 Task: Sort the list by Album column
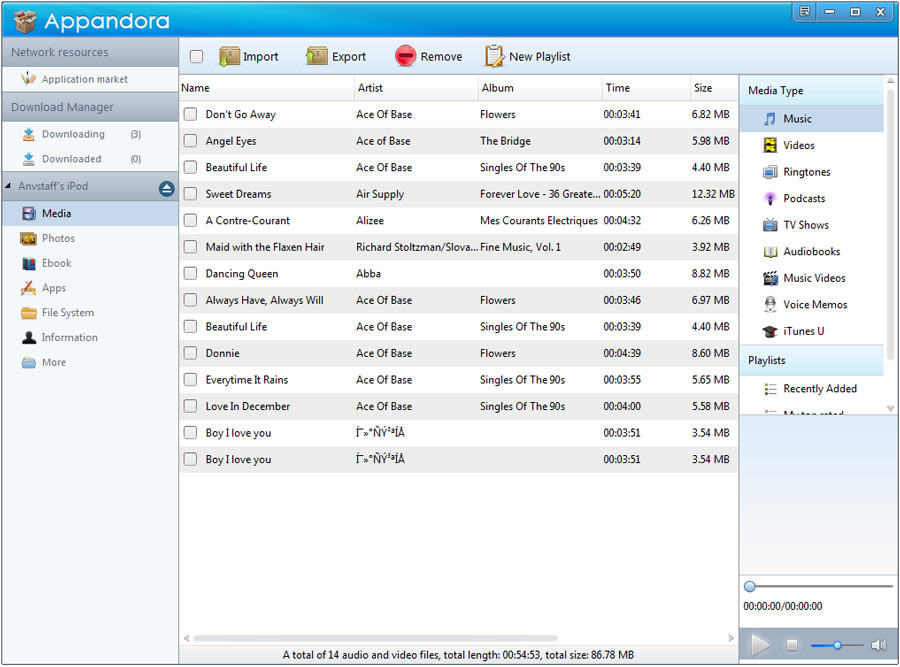[540, 88]
